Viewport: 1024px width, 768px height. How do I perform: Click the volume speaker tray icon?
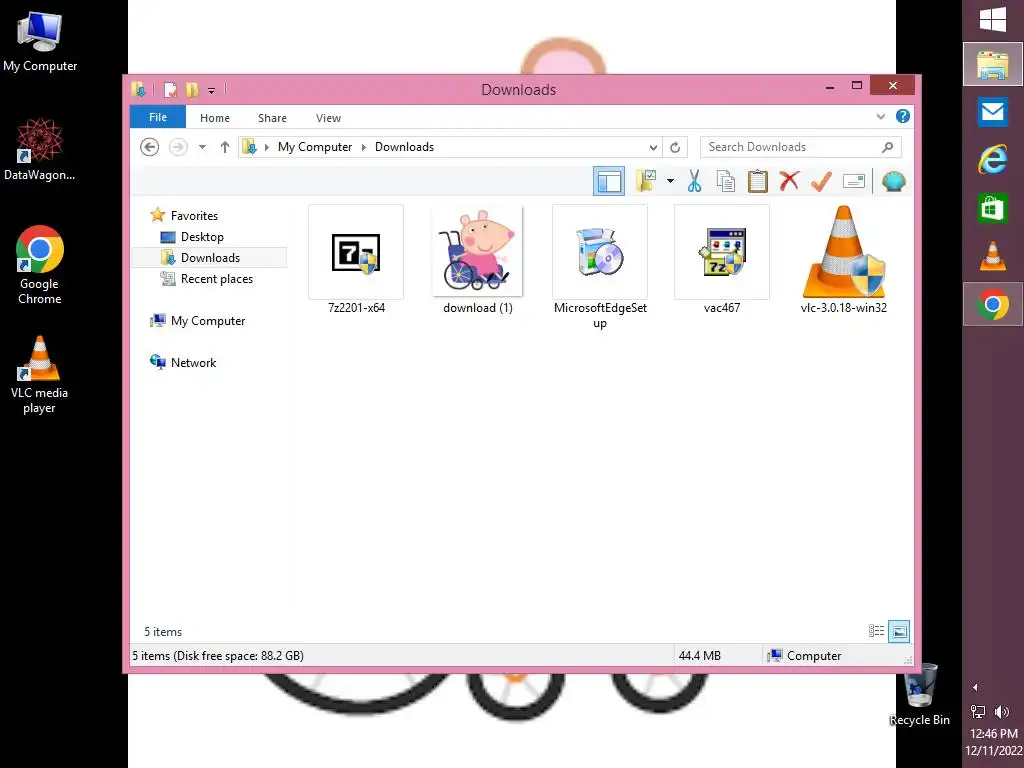[x=1002, y=712]
